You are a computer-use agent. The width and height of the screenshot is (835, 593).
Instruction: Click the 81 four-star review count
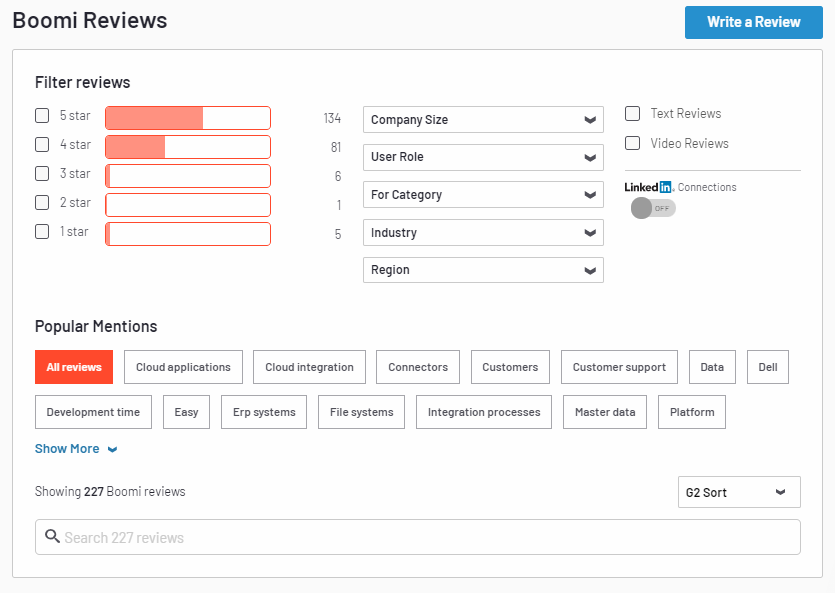click(x=336, y=147)
